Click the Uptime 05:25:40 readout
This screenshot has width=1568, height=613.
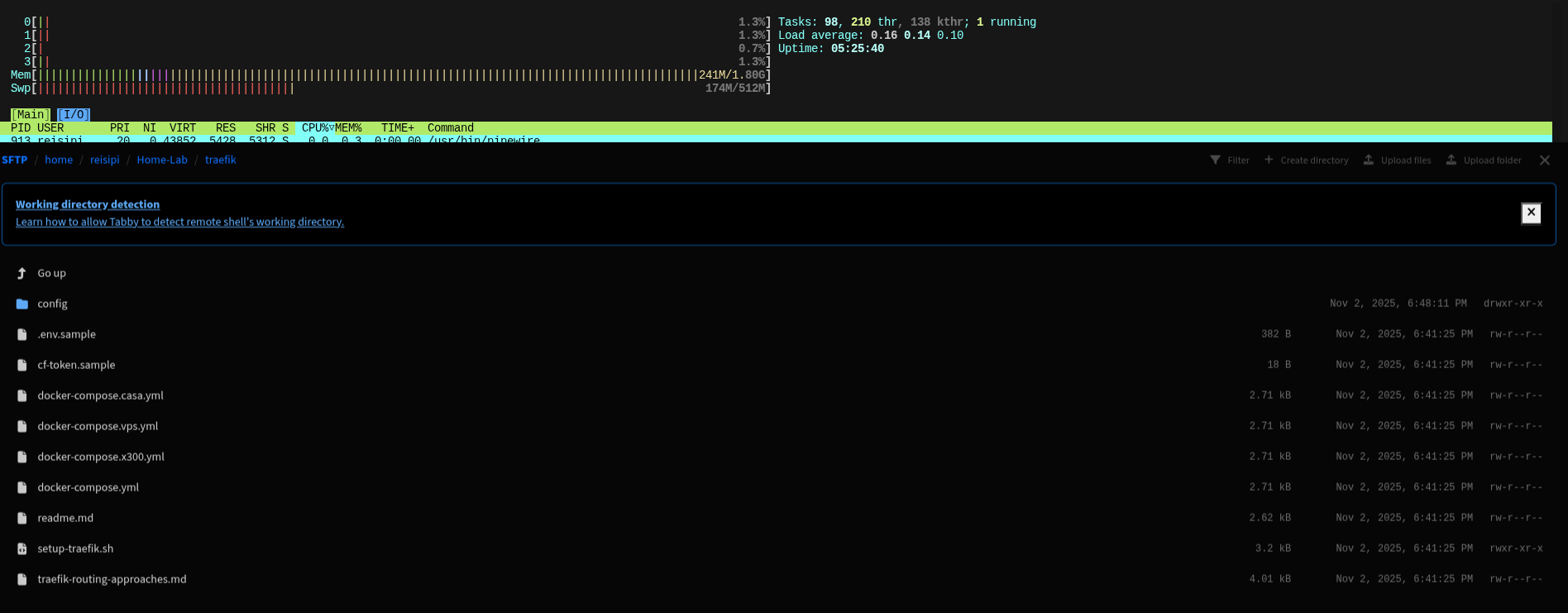(831, 49)
